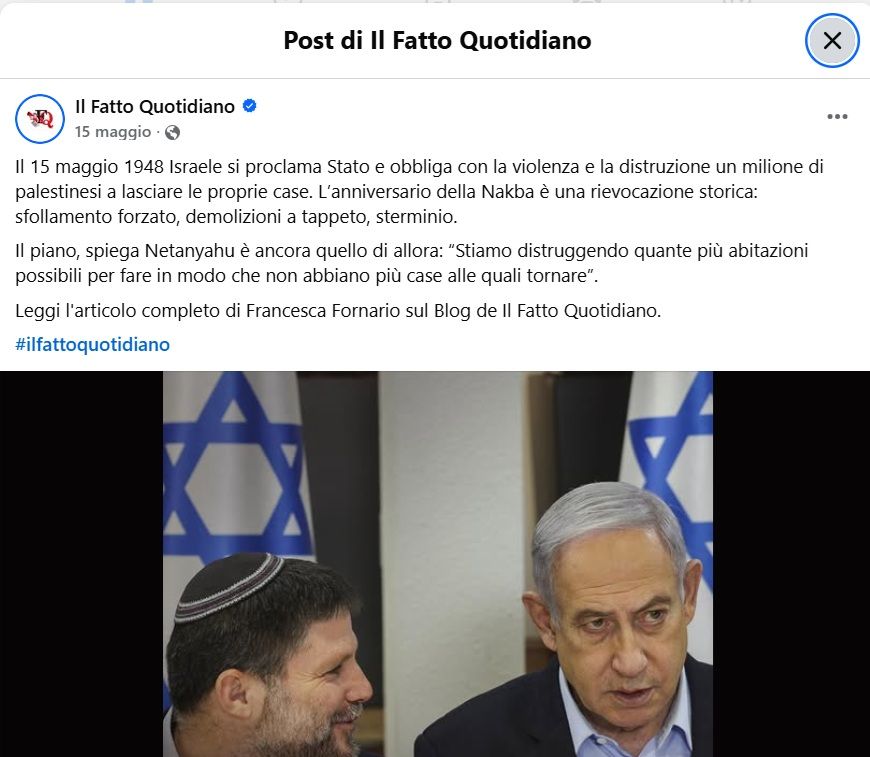
Task: Click the 'Post di Il Fatto Quotidiano' heading
Action: tap(437, 41)
